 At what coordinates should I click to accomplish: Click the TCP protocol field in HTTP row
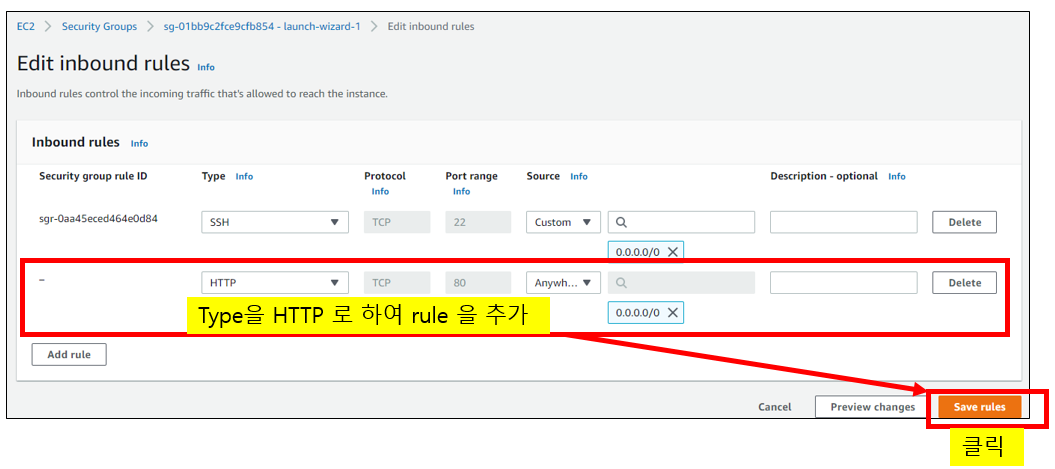coord(397,283)
